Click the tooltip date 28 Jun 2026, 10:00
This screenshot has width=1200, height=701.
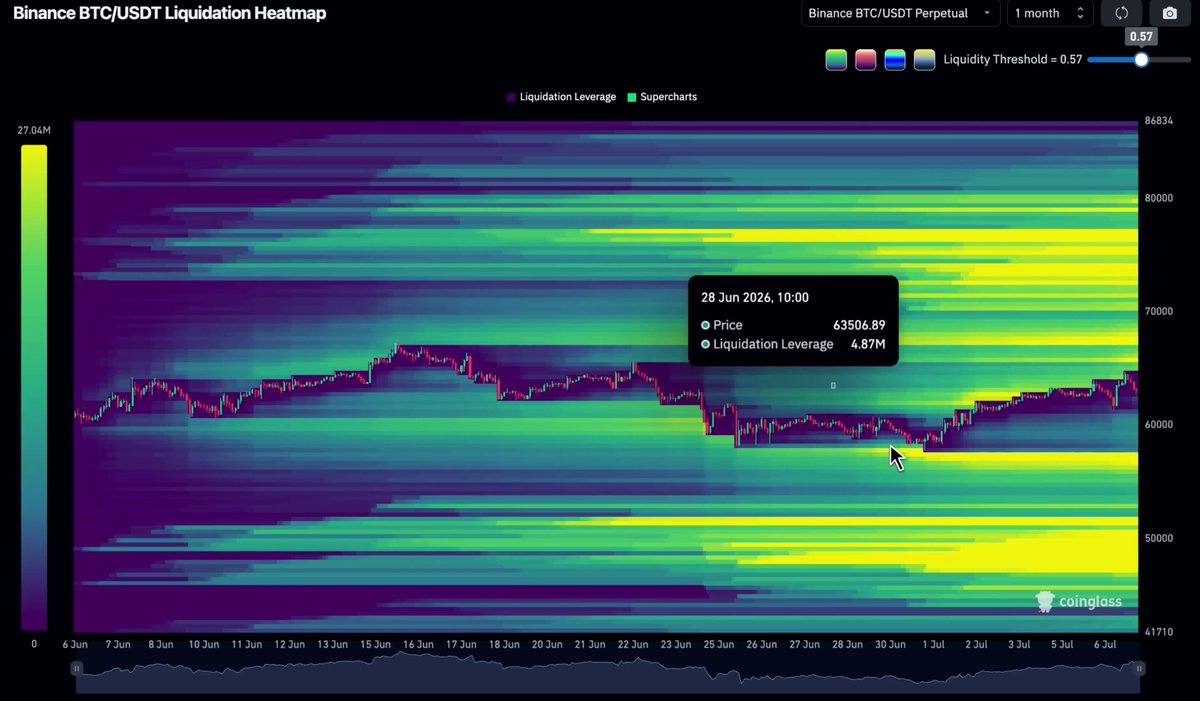coord(755,297)
